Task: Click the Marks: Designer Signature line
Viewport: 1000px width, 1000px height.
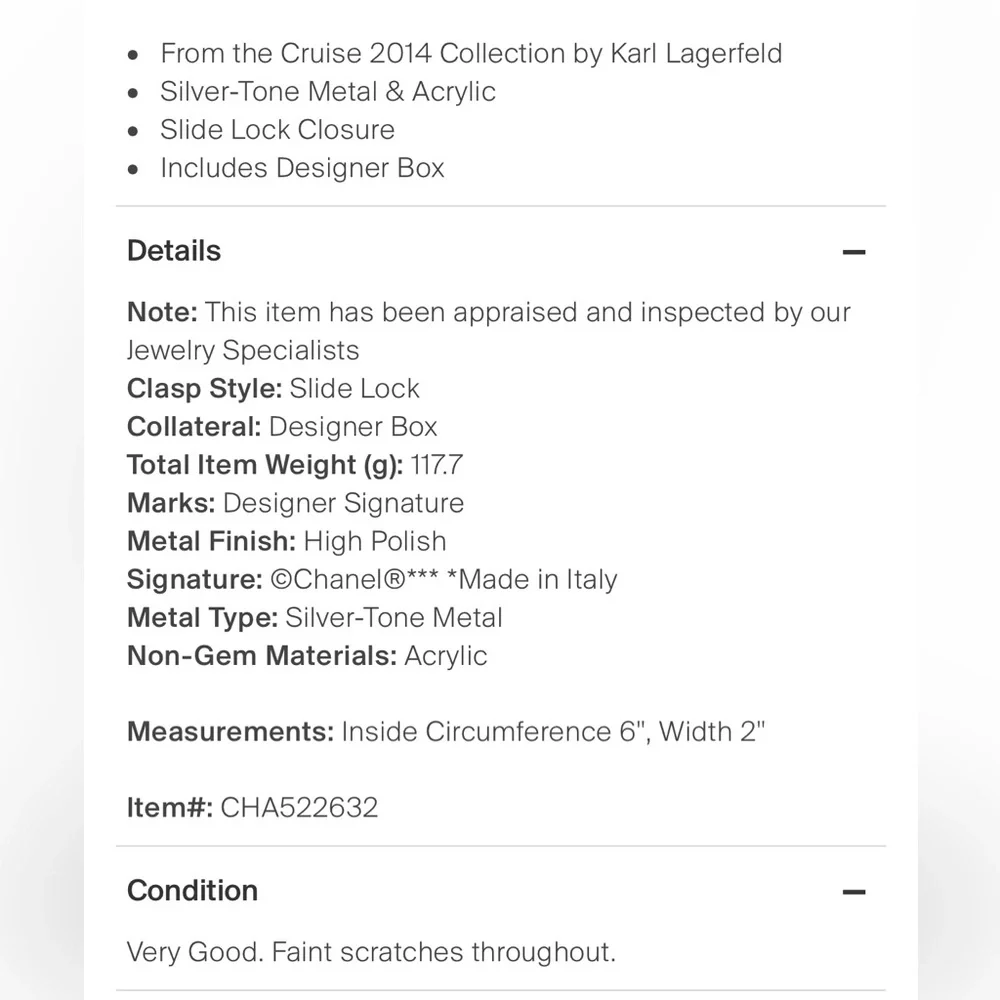Action: click(295, 503)
